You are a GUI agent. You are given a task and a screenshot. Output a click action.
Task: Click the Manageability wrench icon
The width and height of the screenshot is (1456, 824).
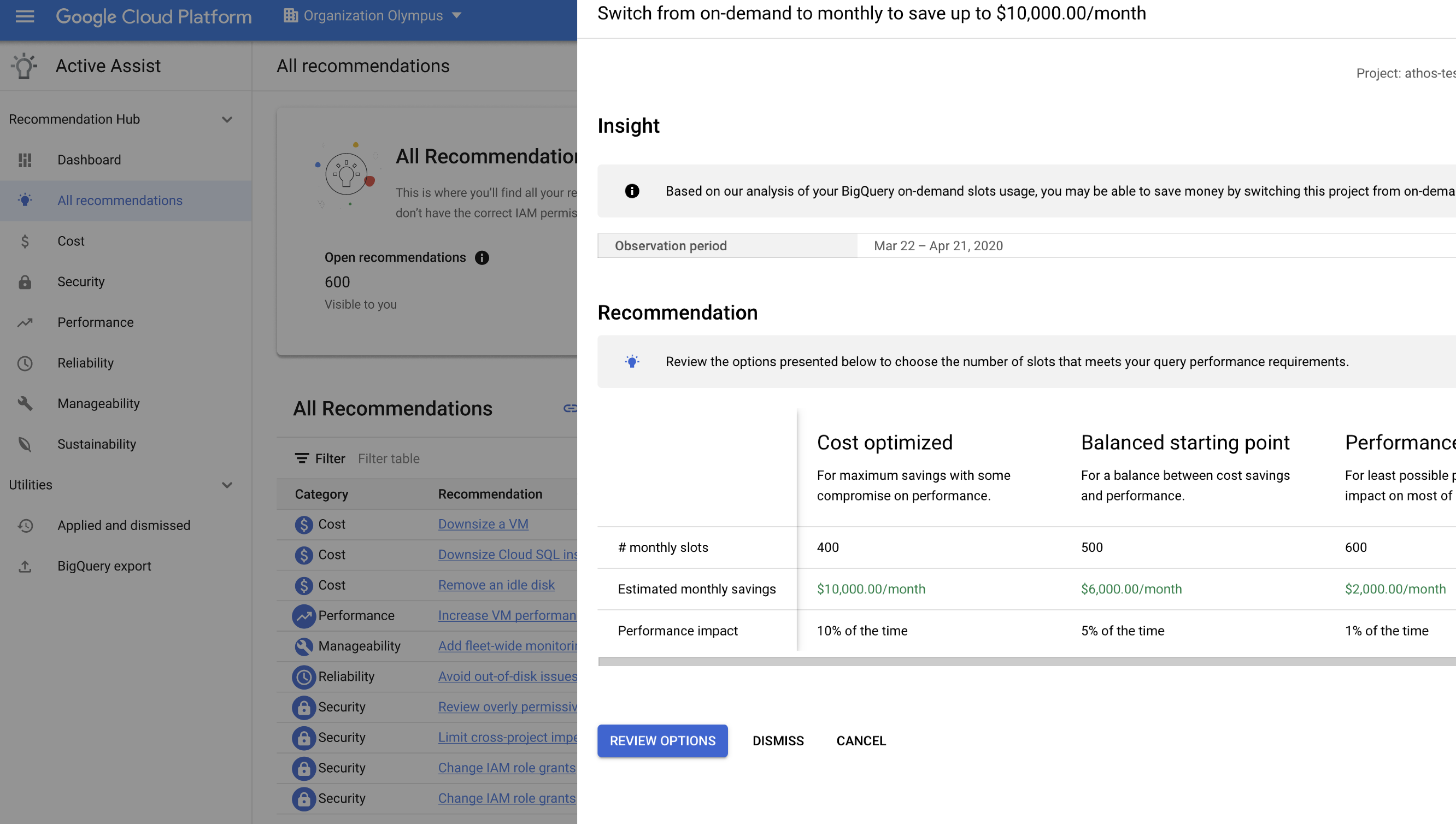[26, 403]
